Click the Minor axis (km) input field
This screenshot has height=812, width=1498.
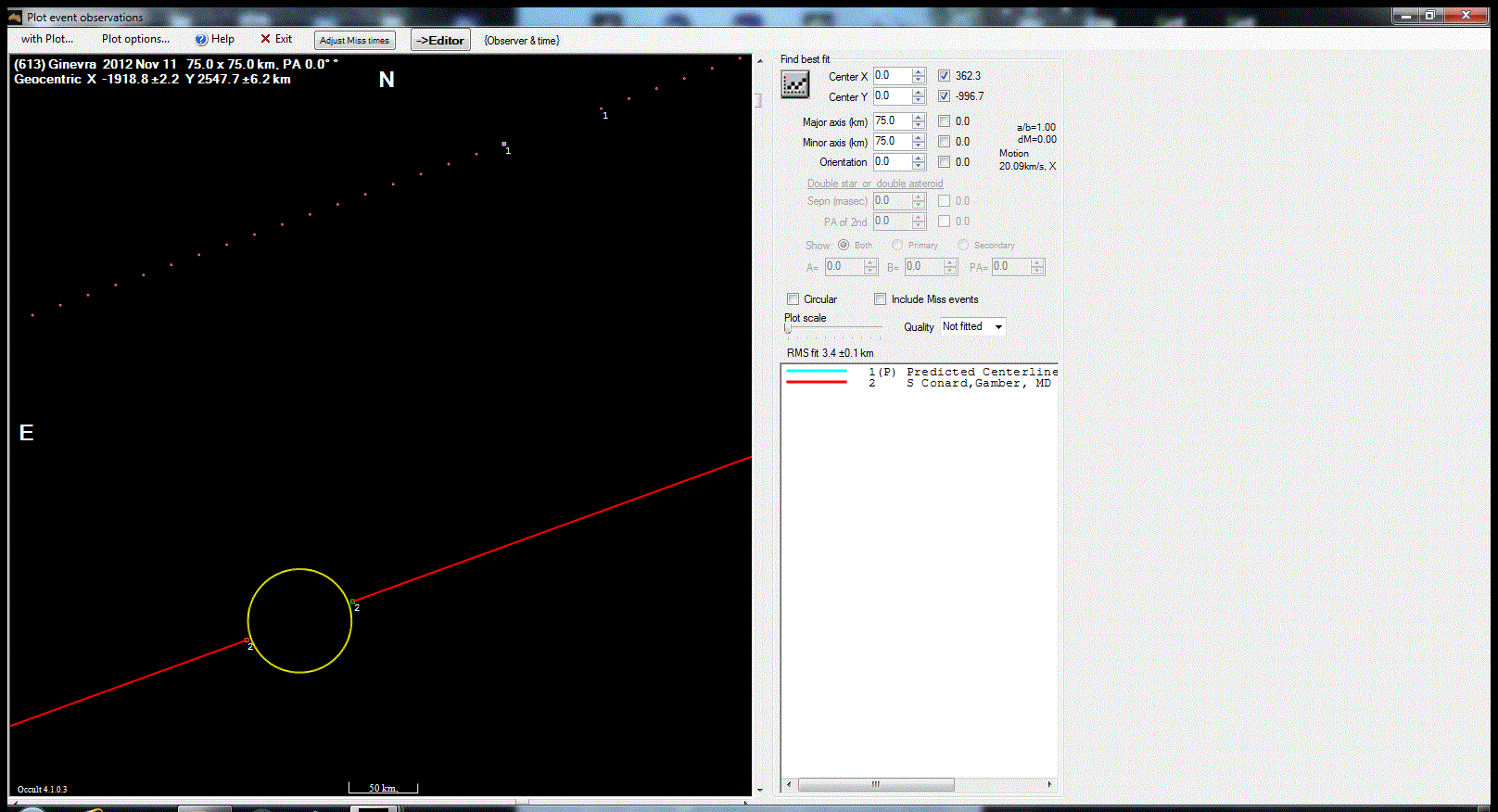[x=893, y=142]
